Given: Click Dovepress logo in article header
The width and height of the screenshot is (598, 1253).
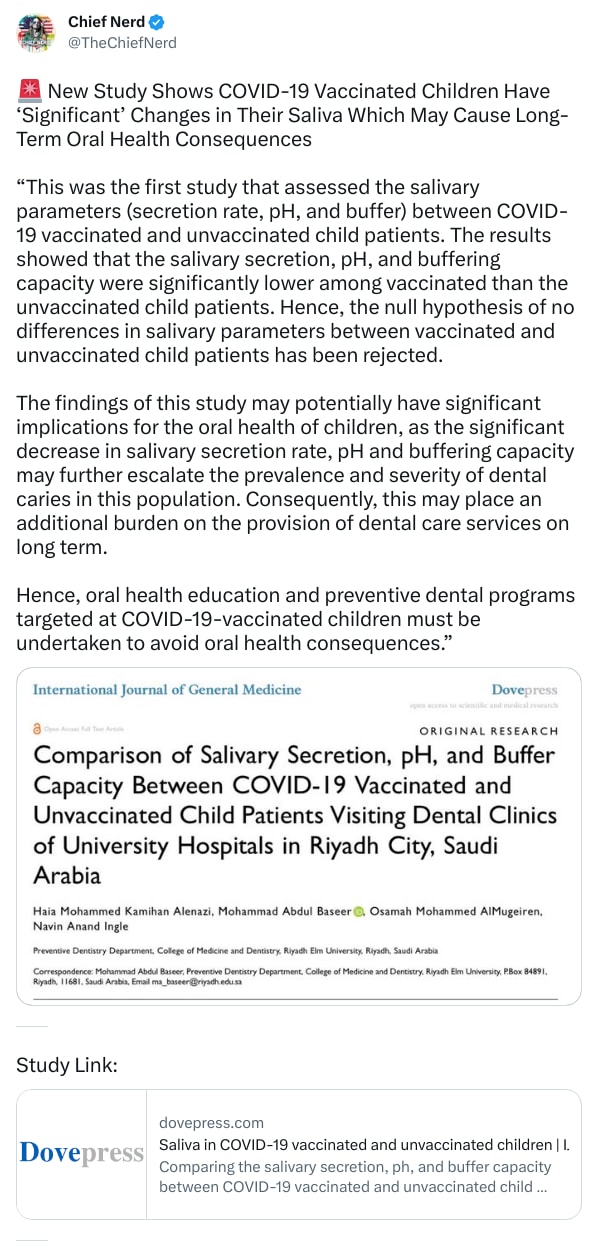Looking at the screenshot, I should coord(524,691).
